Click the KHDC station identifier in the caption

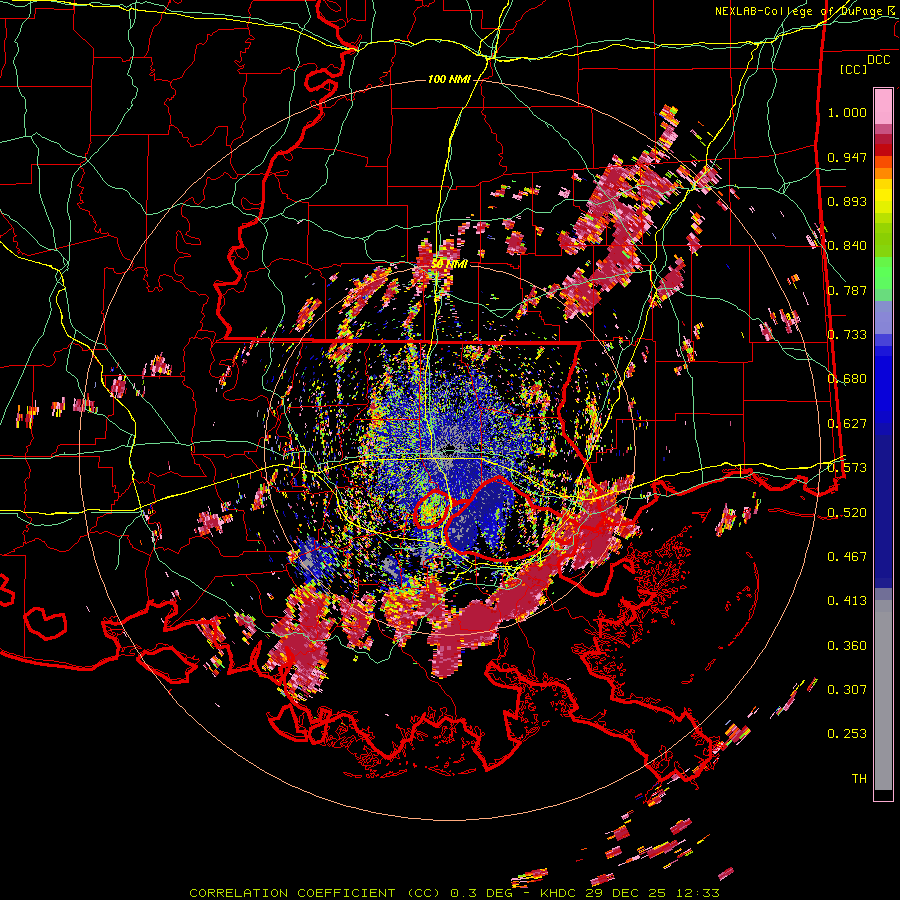point(560,893)
